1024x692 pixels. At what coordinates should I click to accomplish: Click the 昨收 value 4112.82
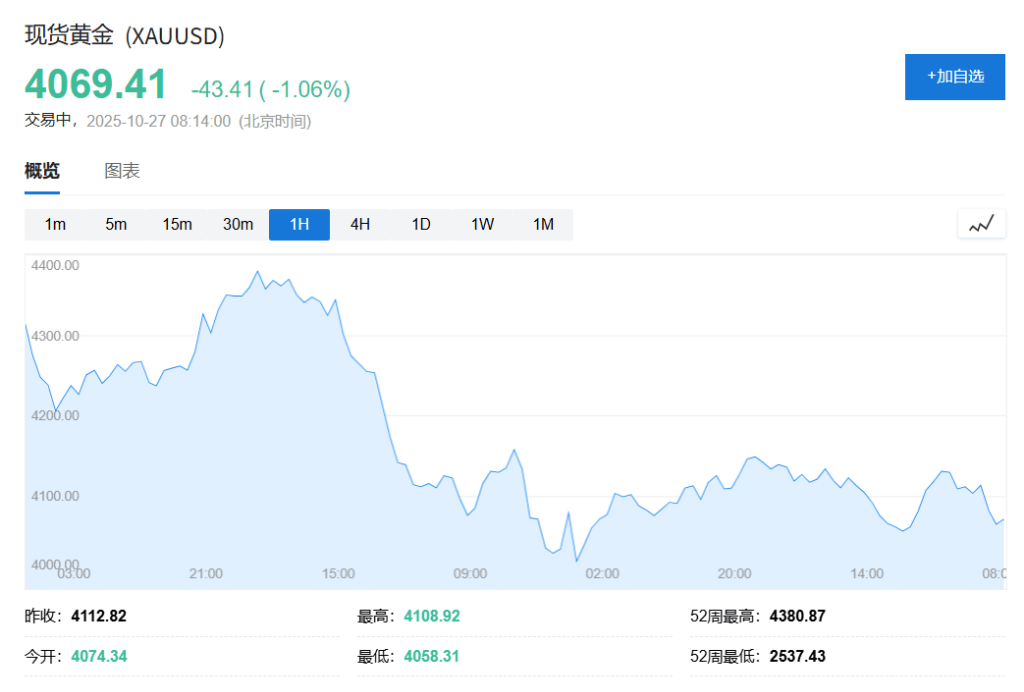[x=99, y=616]
